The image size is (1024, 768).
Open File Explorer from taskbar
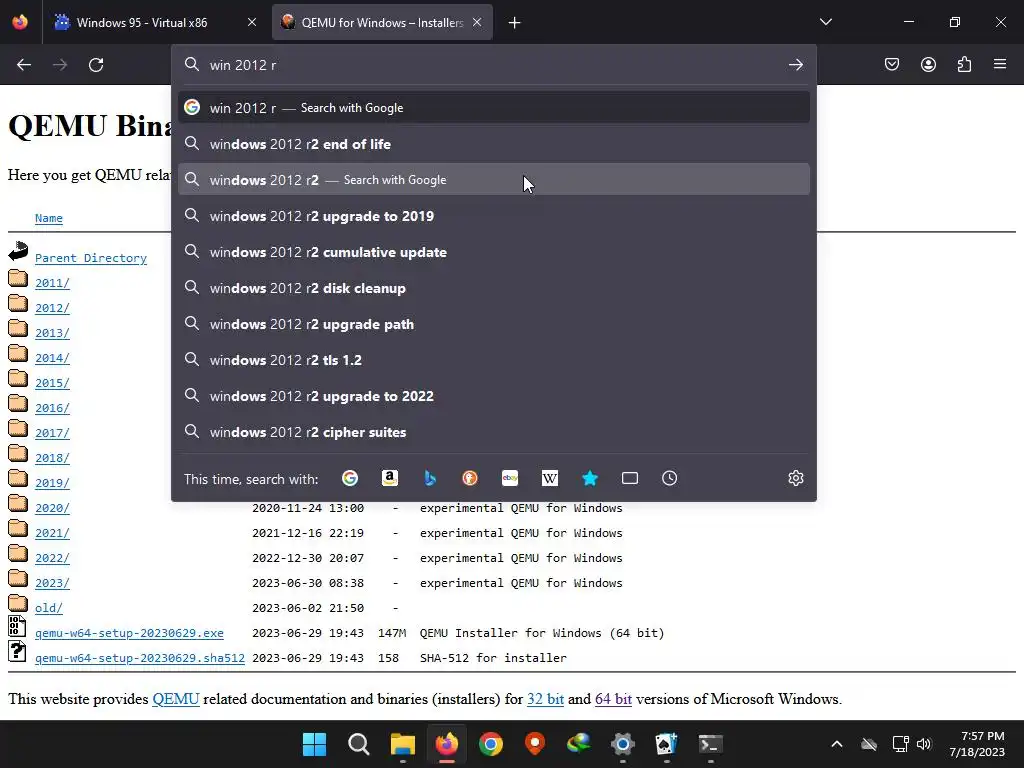[x=403, y=744]
